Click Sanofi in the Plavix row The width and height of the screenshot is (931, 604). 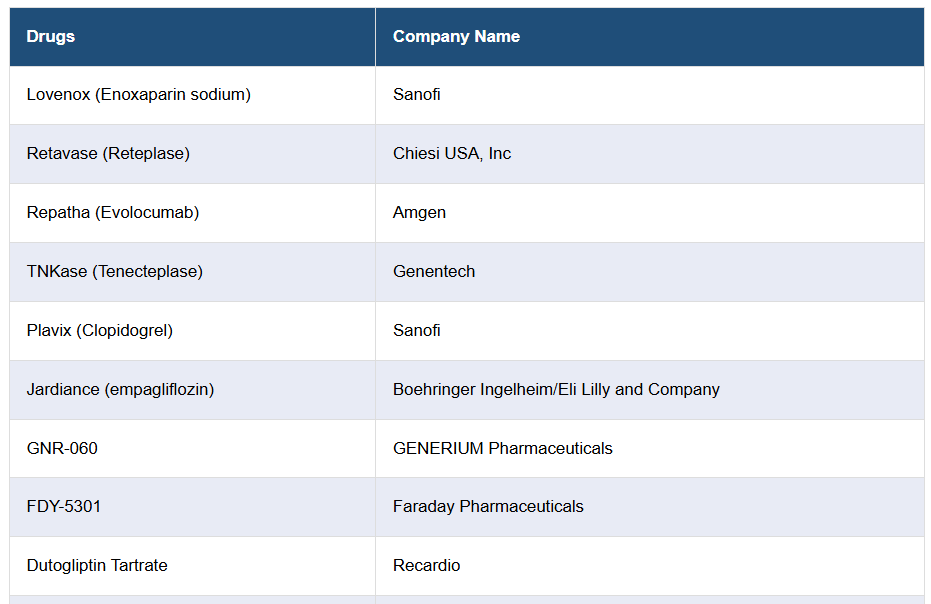pos(417,330)
